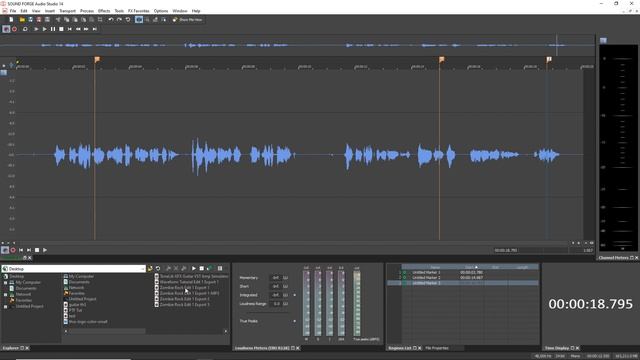Viewport: 640px width, 360px height.
Task: Open the Desktop path dropdown in Explorer
Action: point(142,269)
